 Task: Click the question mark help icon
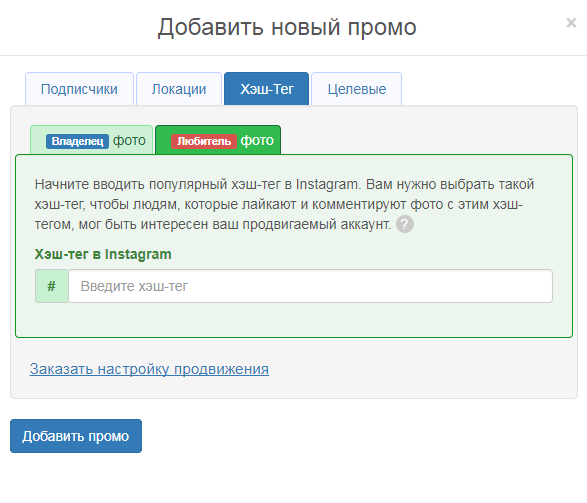point(405,224)
